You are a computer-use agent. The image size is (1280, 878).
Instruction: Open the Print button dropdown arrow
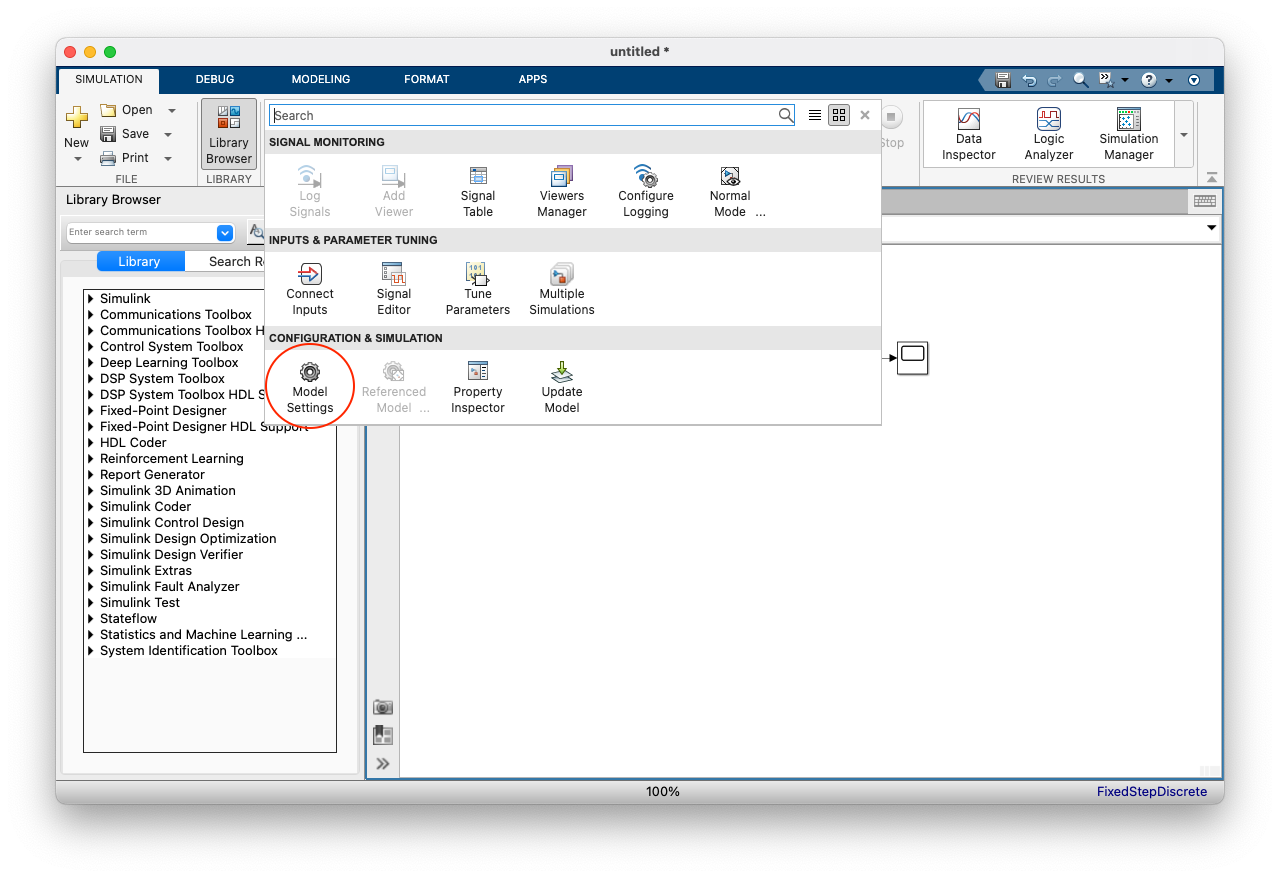[x=168, y=158]
